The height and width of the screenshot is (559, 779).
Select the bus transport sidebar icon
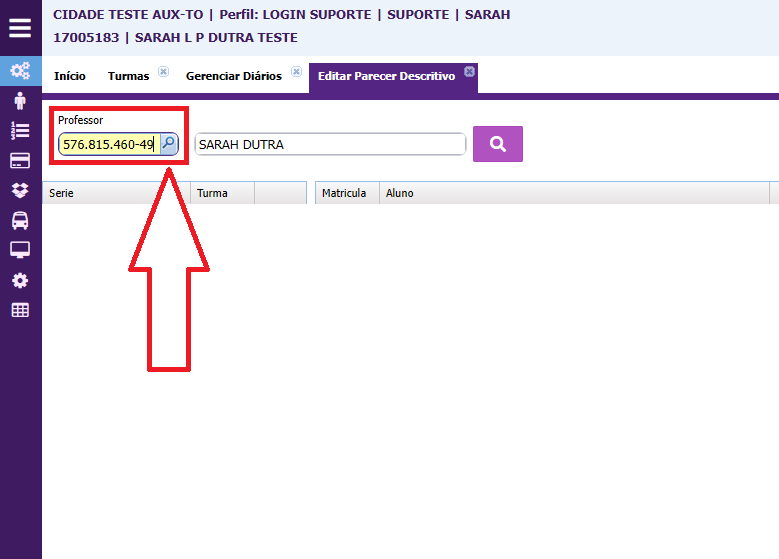[20, 220]
